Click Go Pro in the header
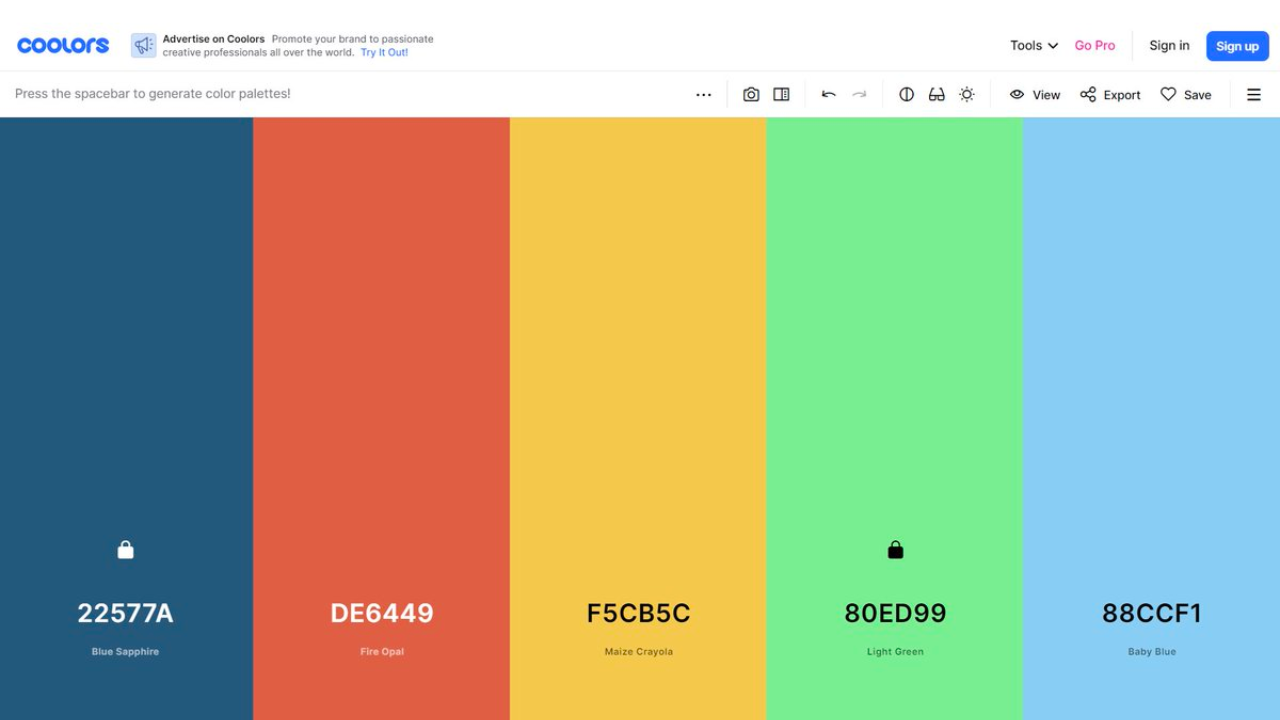Image resolution: width=1280 pixels, height=720 pixels. click(x=1094, y=45)
